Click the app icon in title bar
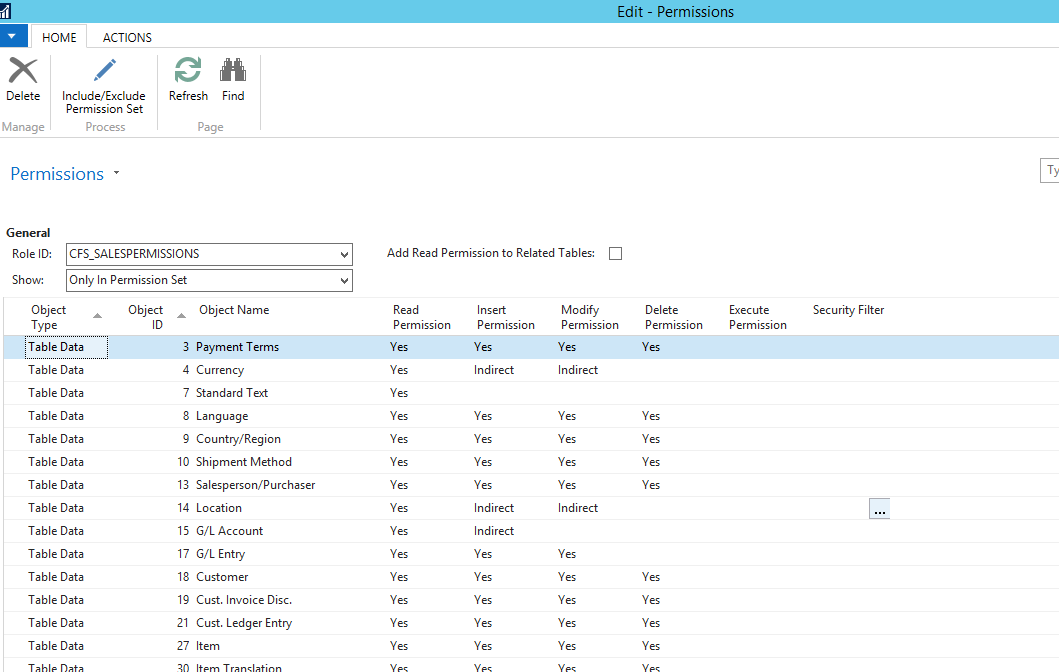 pos(7,12)
